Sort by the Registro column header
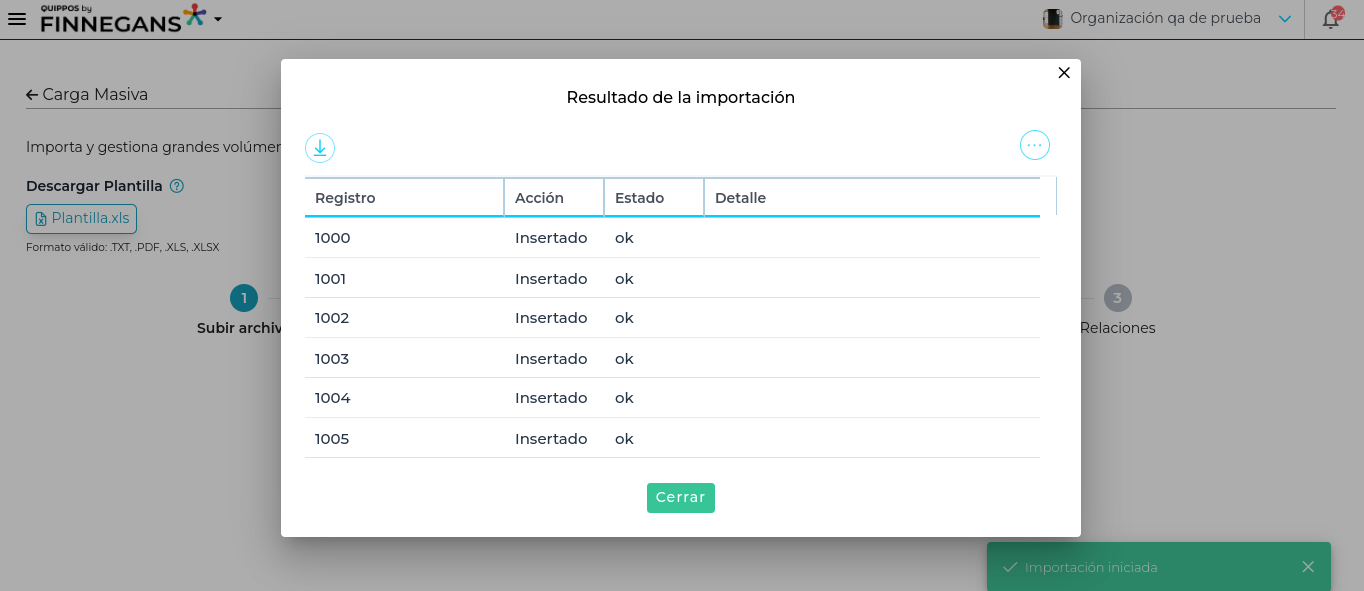 345,198
